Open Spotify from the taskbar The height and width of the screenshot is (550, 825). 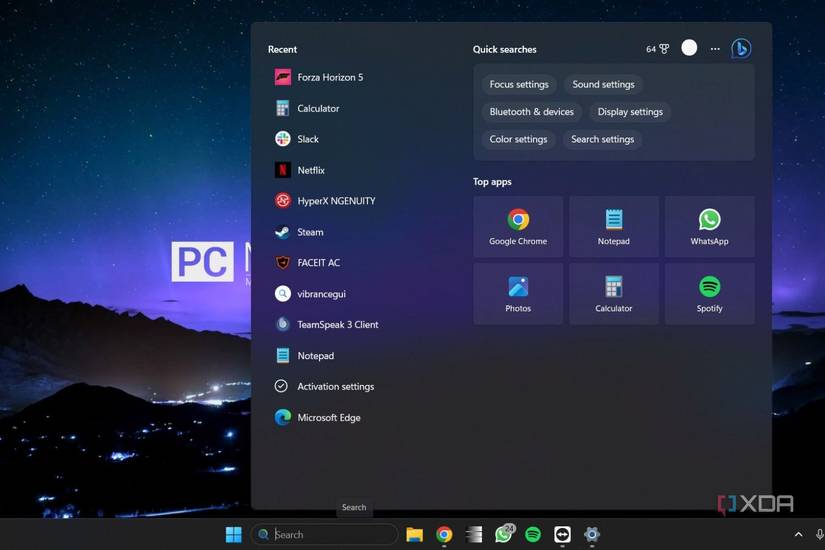click(x=533, y=534)
